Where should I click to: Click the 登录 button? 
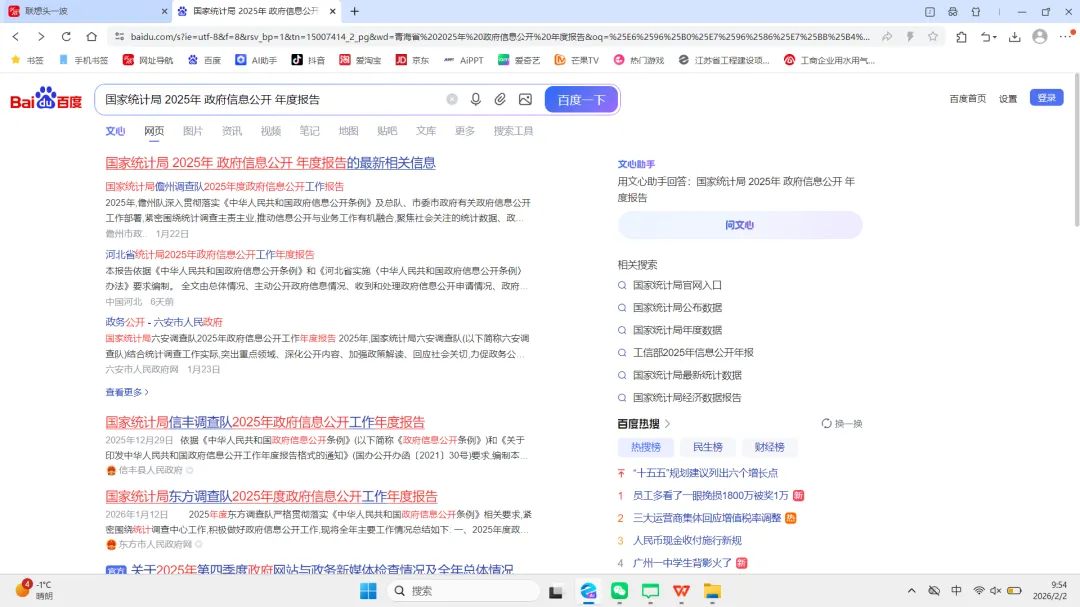pos(1046,98)
